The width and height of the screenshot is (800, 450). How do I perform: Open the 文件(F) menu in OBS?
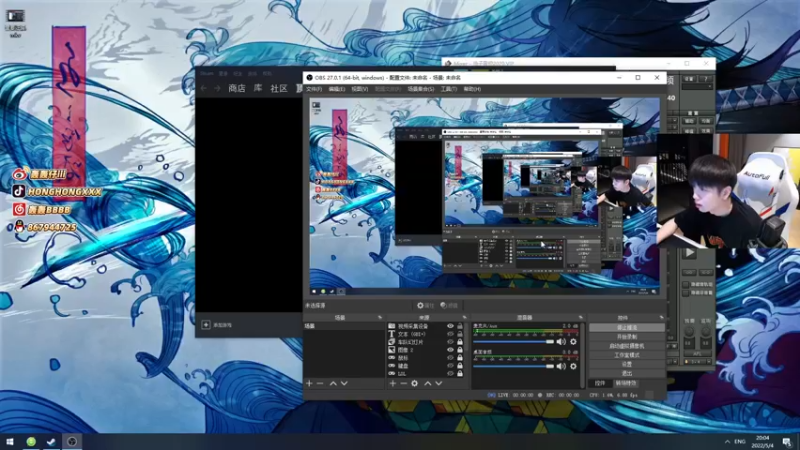[x=314, y=89]
